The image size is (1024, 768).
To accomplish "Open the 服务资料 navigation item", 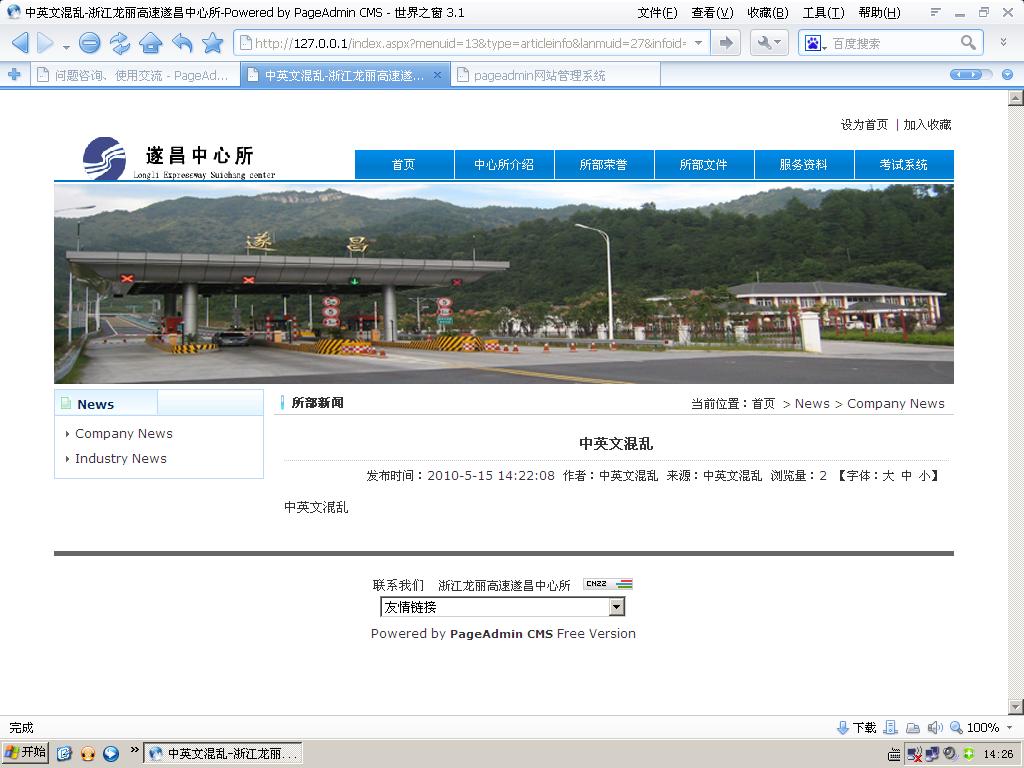I will tap(803, 165).
